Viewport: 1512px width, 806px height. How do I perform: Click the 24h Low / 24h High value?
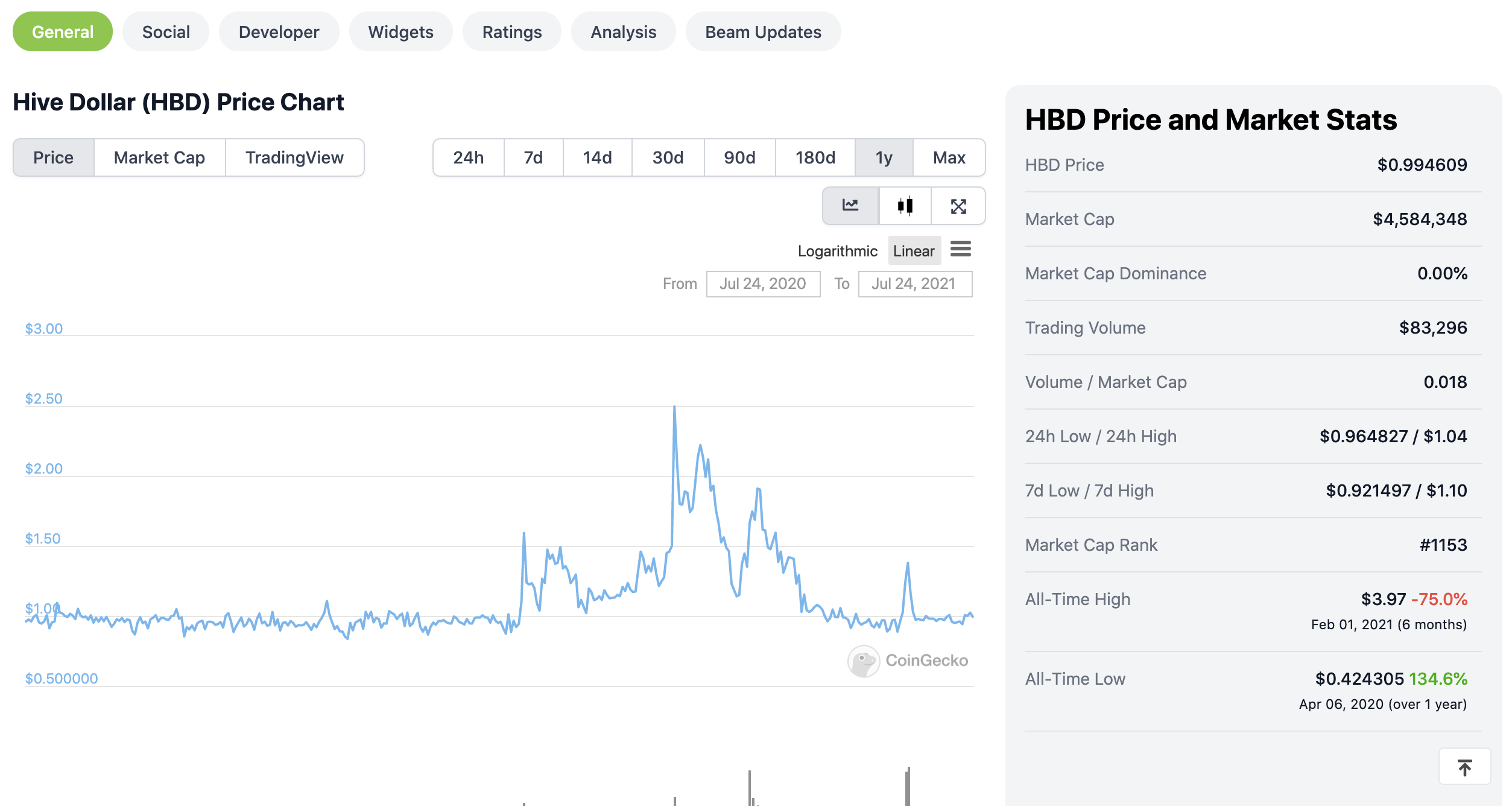point(1393,436)
